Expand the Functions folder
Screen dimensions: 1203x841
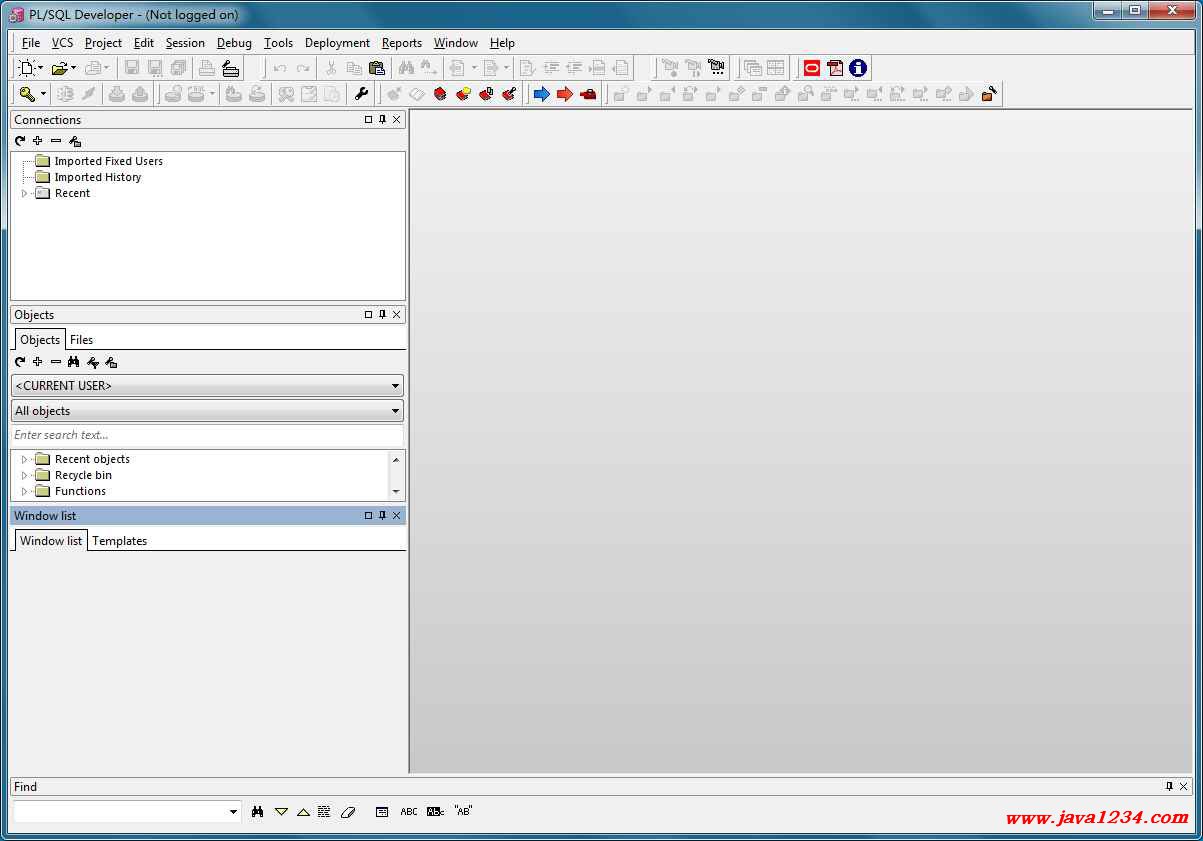[25, 491]
